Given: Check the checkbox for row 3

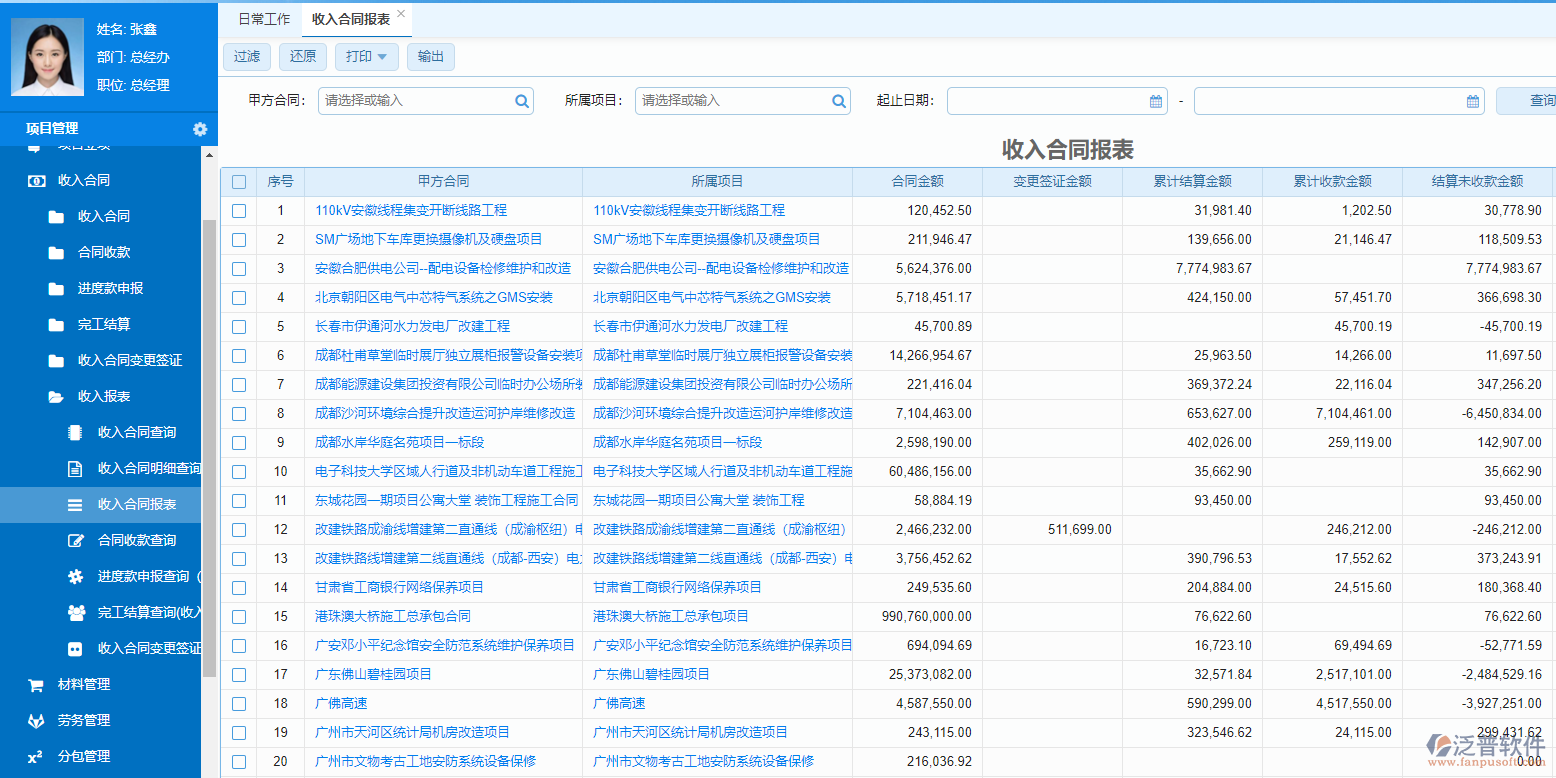Looking at the screenshot, I should click(238, 269).
